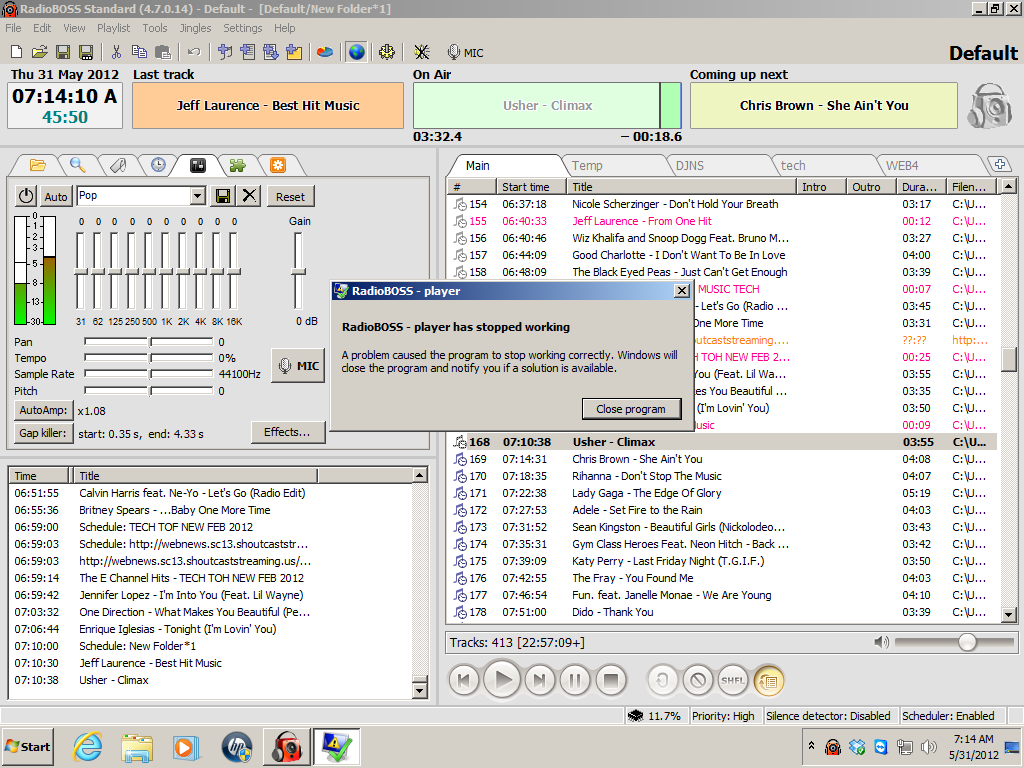1024x768 pixels.
Task: Open the Tools menu
Action: point(155,28)
